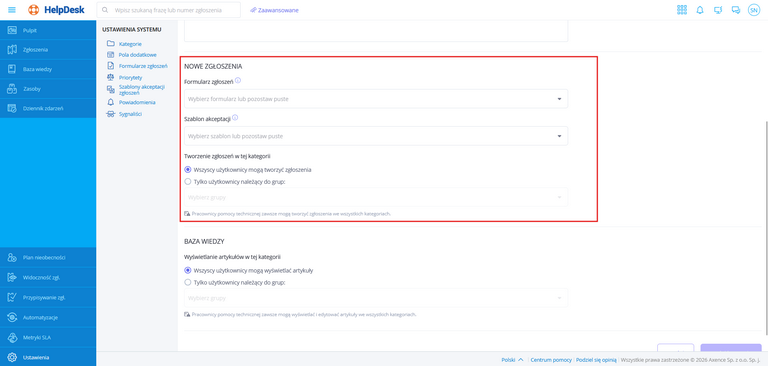Click the Zasoby sidebar icon

(x=12, y=89)
